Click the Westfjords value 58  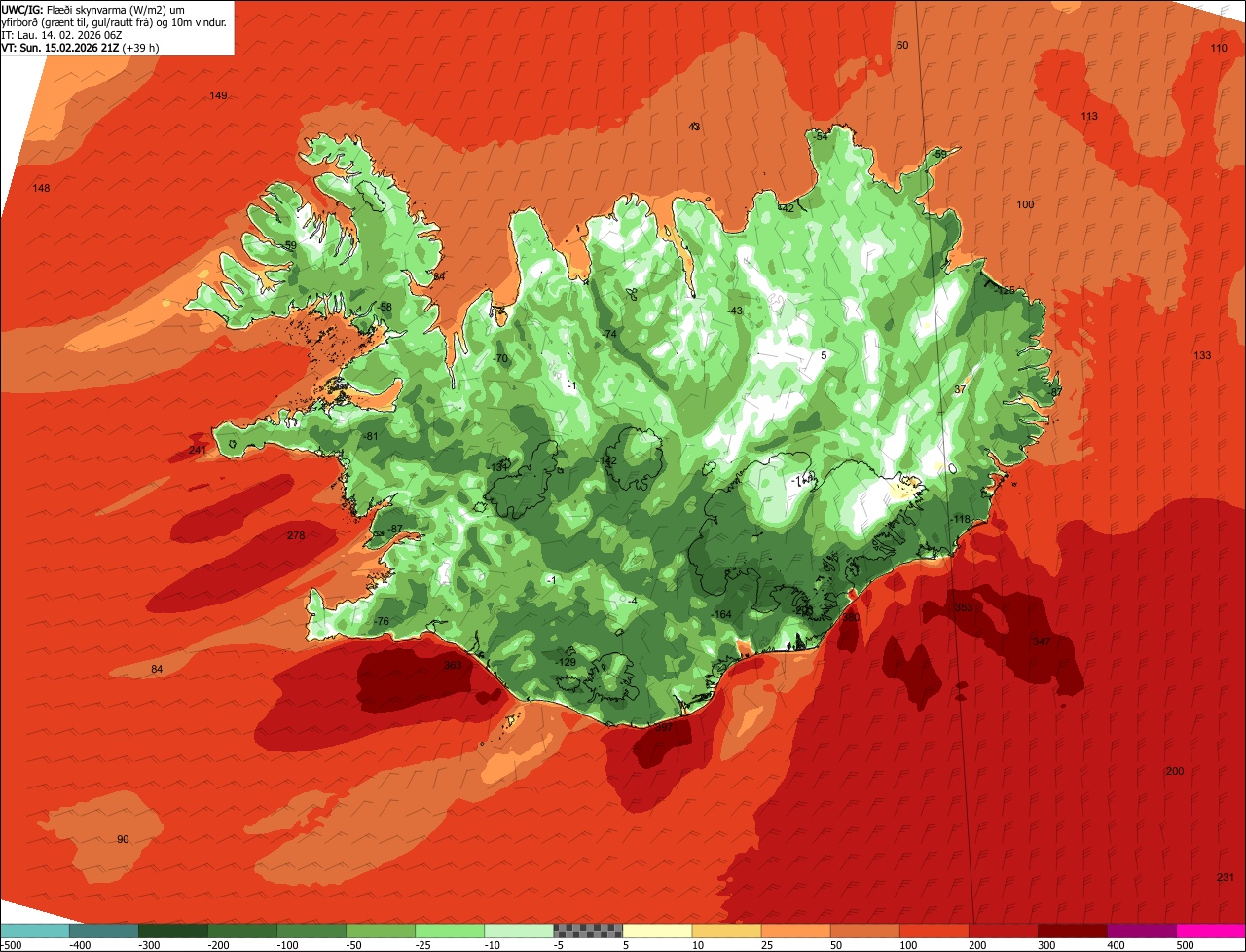tap(385, 308)
